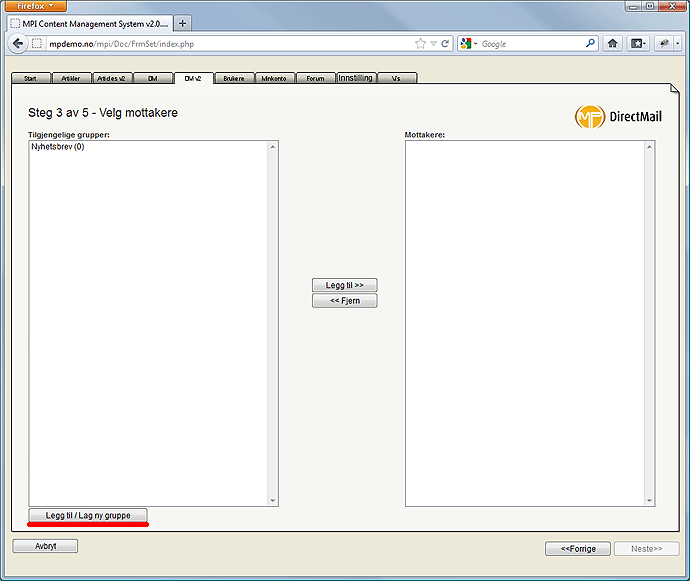Image resolution: width=690 pixels, height=581 pixels.
Task: Focus the address bar URL field
Action: [x=229, y=44]
